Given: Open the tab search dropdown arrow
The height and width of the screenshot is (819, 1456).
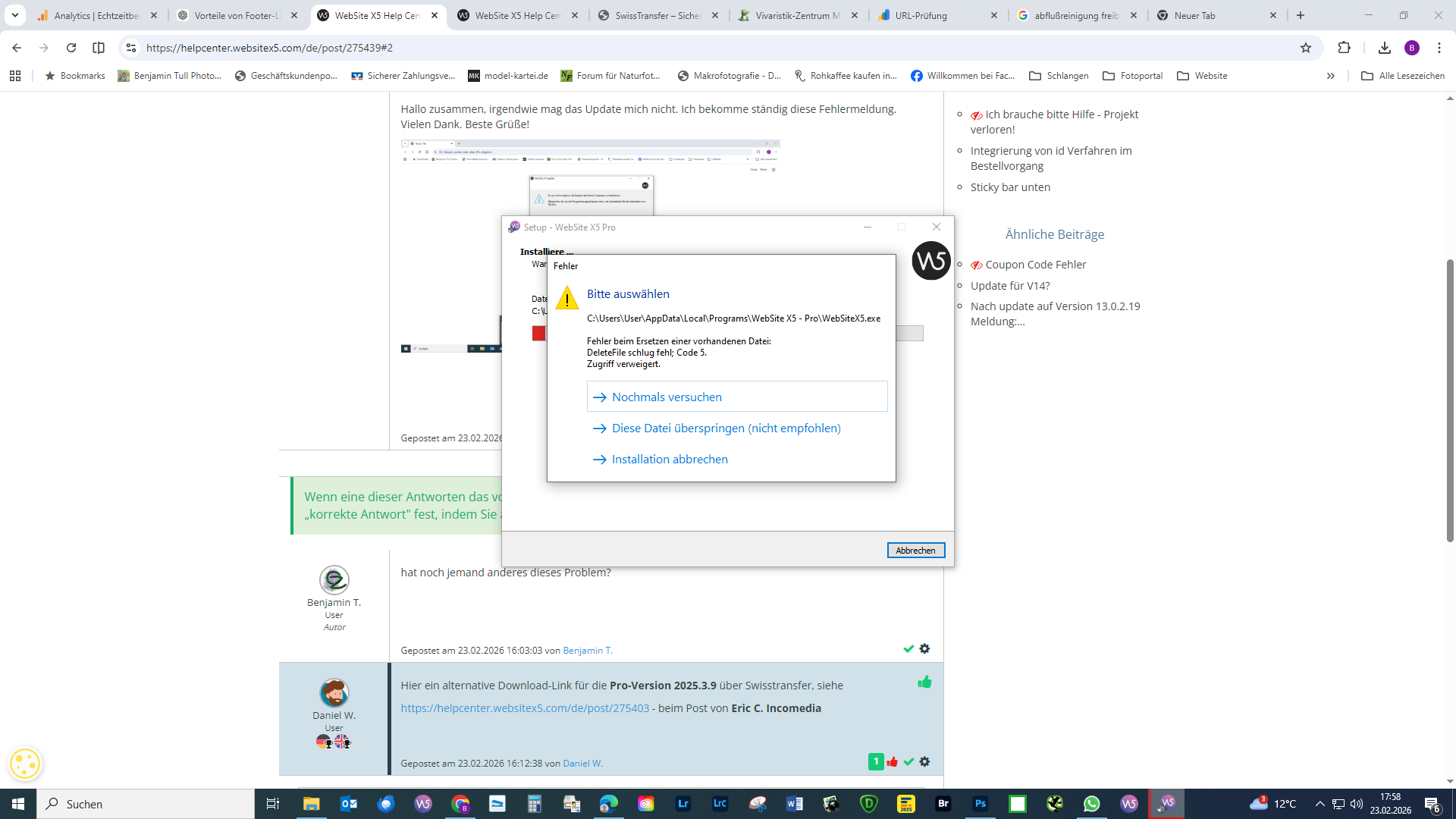Looking at the screenshot, I should tap(14, 15).
